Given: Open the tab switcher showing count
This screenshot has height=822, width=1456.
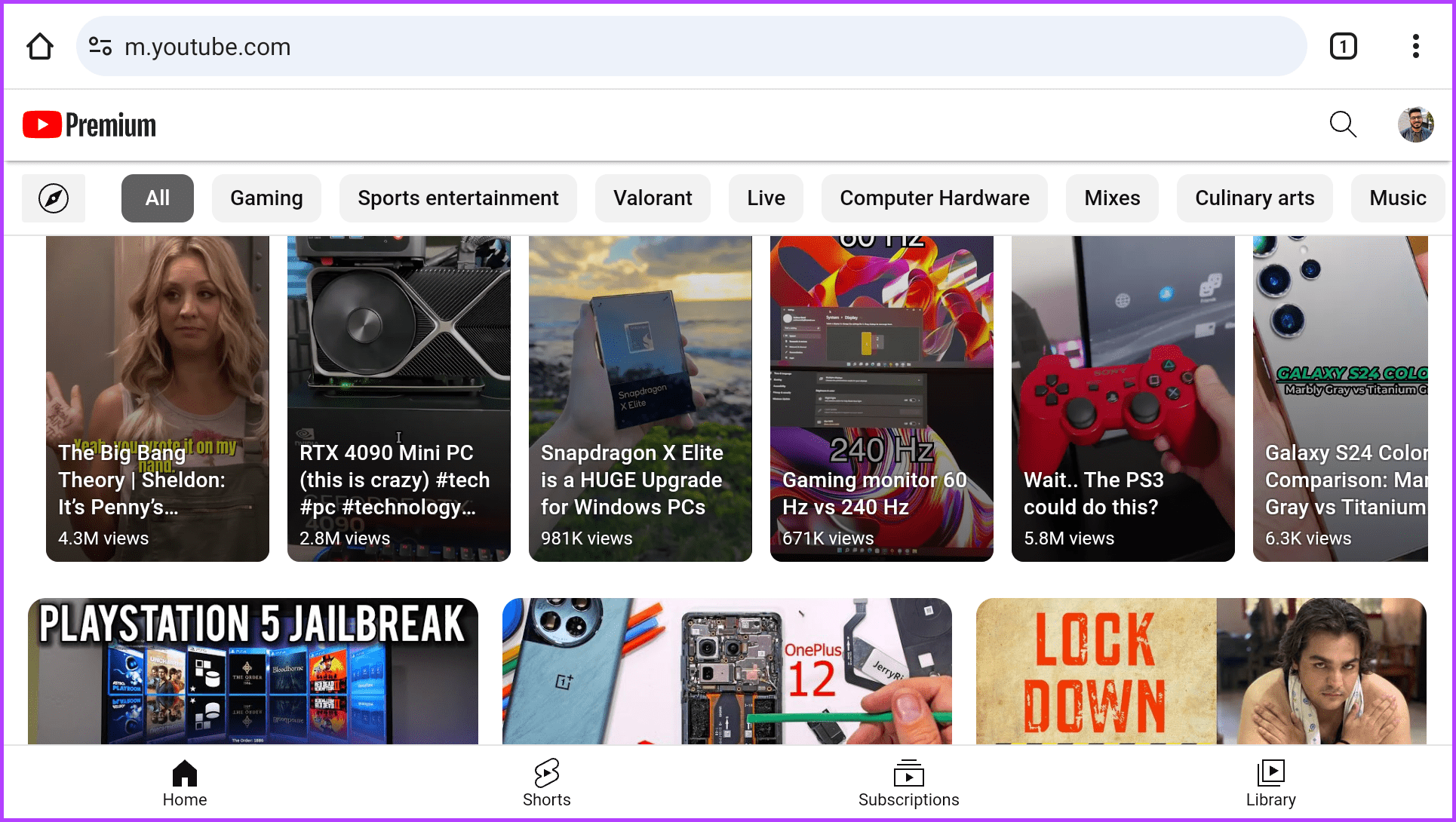Looking at the screenshot, I should (x=1344, y=46).
